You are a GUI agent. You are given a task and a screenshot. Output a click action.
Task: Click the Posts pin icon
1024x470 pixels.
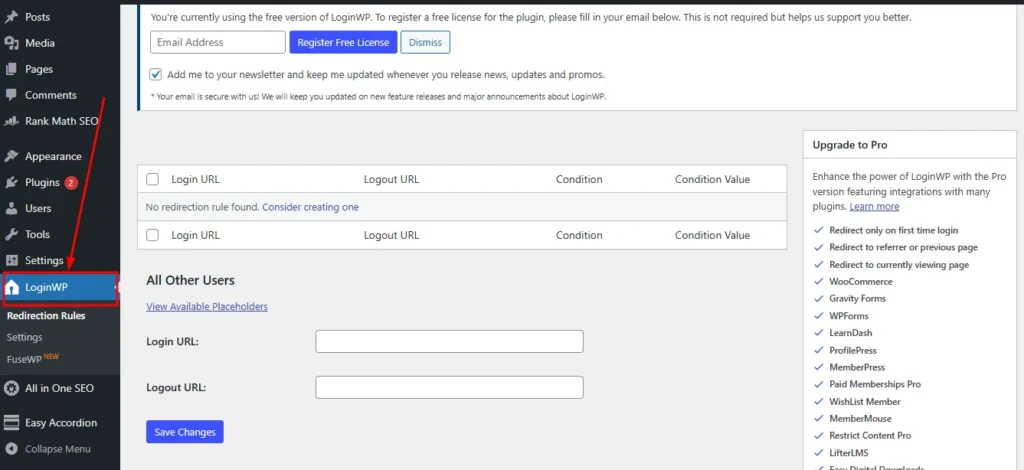click(x=11, y=17)
